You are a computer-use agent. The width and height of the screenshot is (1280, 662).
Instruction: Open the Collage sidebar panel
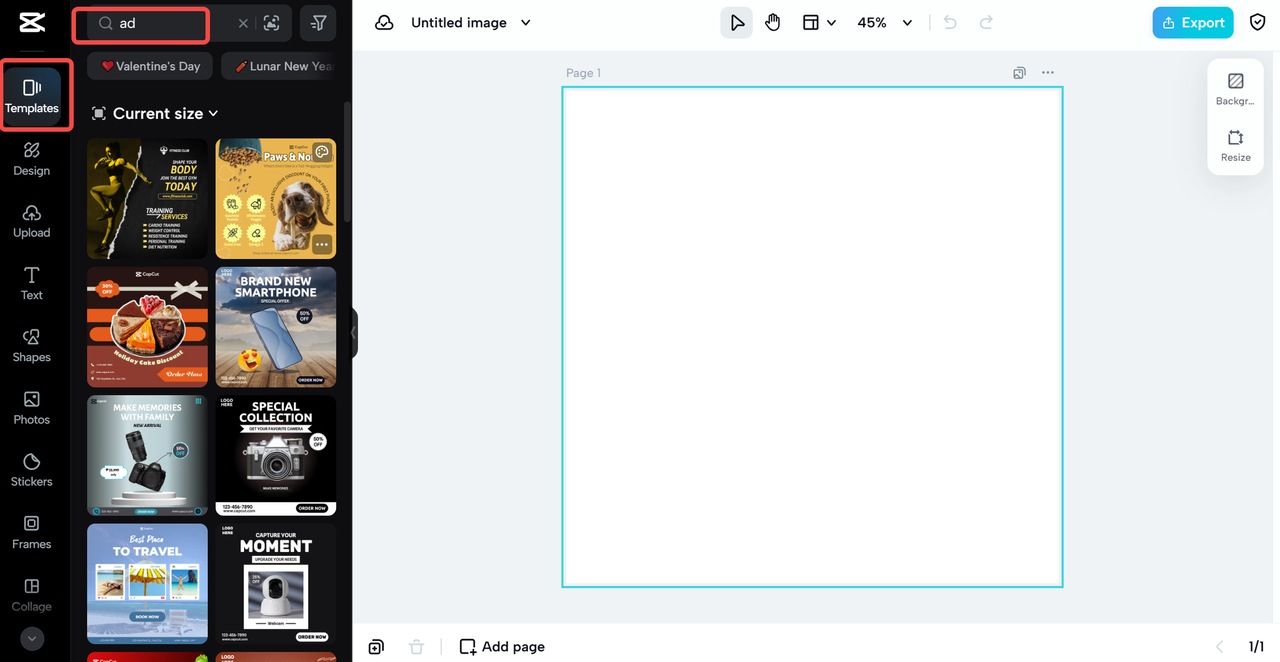click(32, 594)
